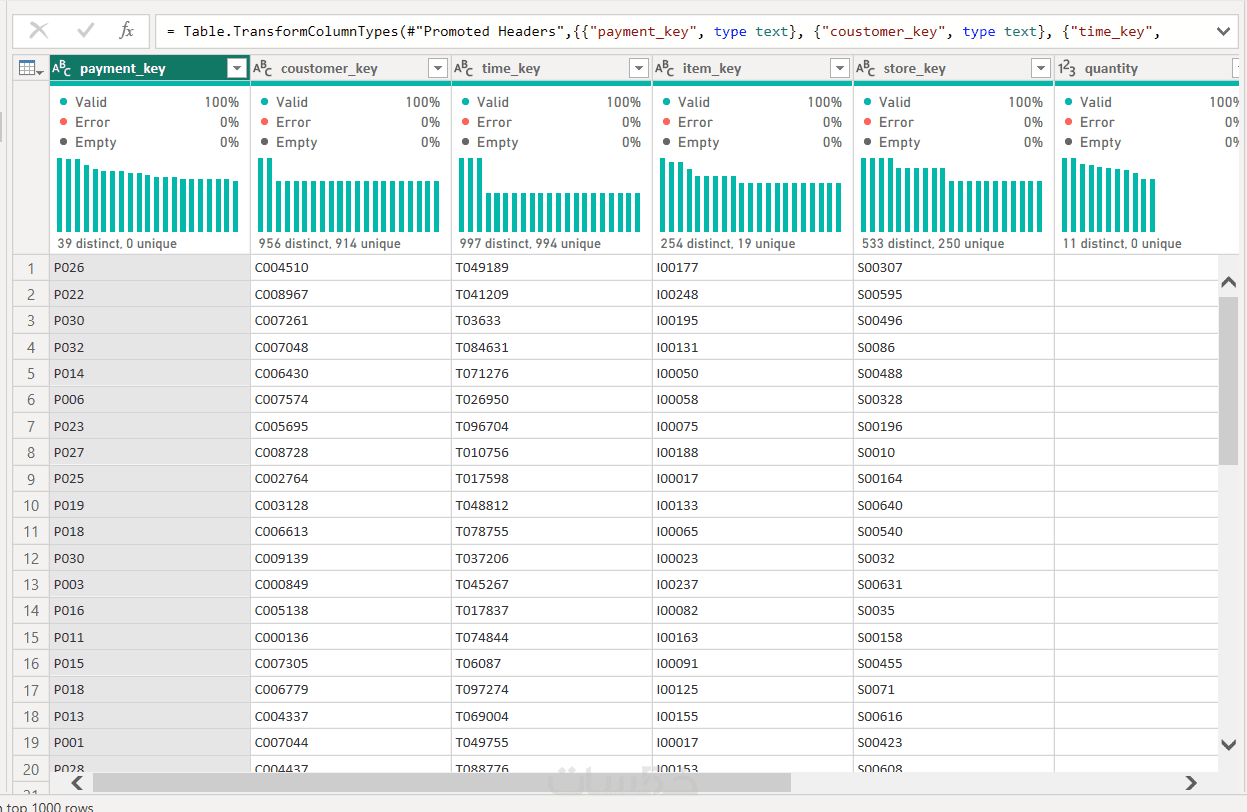Image resolution: width=1247 pixels, height=812 pixels.
Task: Click the fx insert step icon
Action: (x=126, y=31)
